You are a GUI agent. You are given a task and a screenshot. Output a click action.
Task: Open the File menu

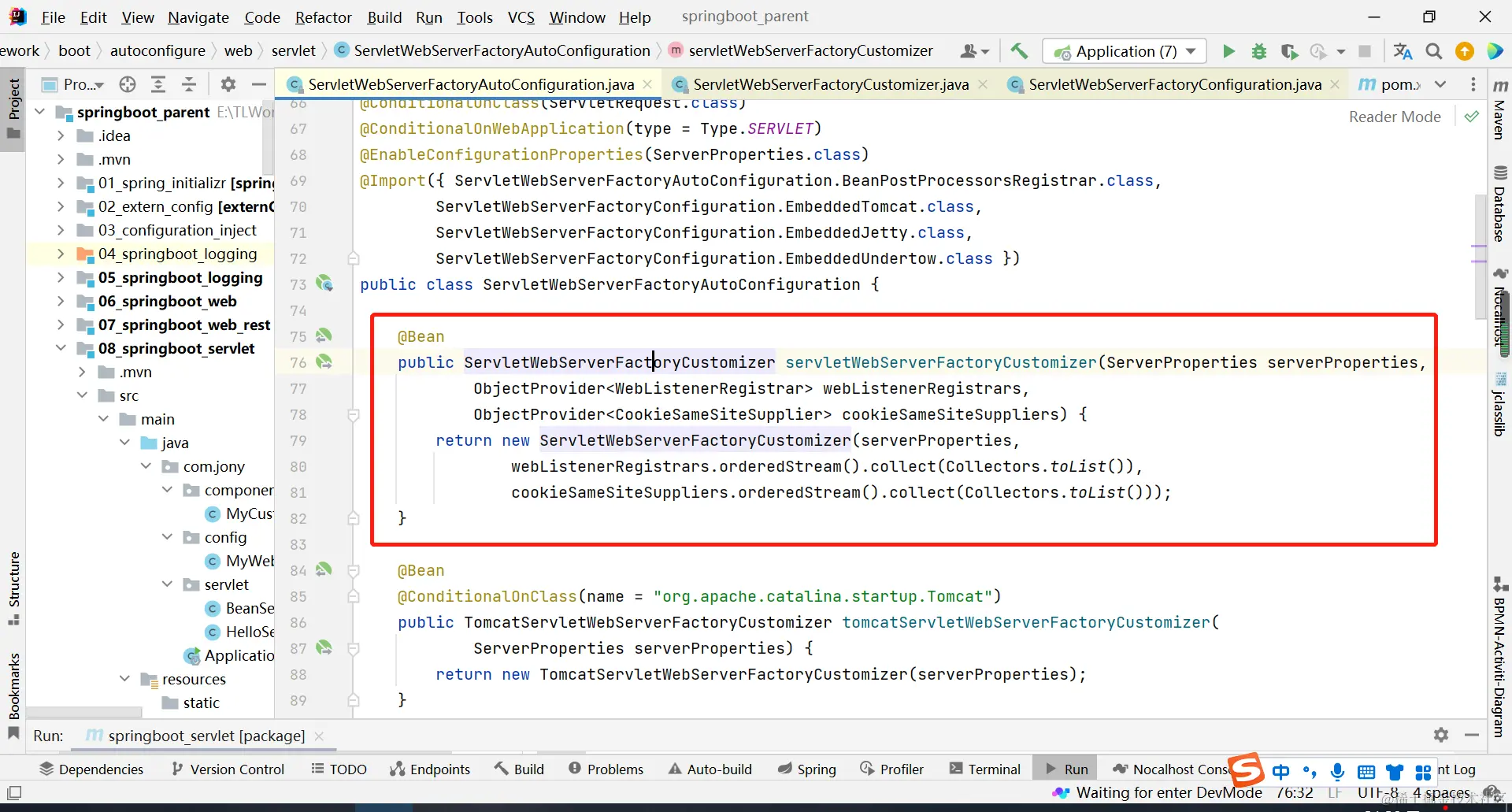pos(53,17)
